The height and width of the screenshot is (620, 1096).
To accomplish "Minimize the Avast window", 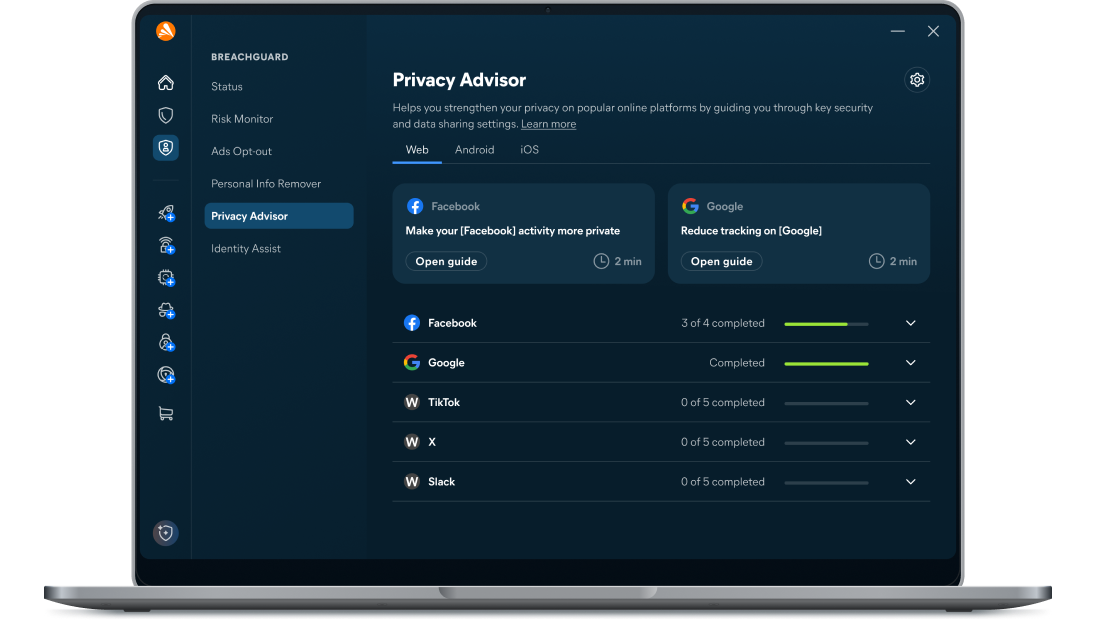I will [898, 31].
